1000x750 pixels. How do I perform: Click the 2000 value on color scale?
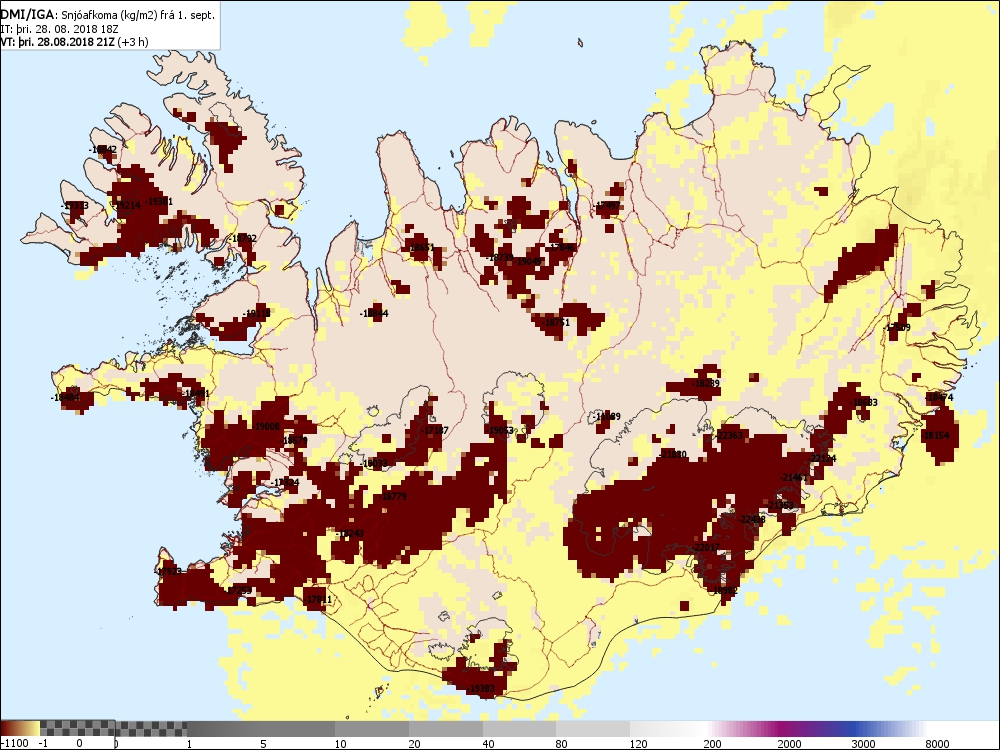pos(789,744)
